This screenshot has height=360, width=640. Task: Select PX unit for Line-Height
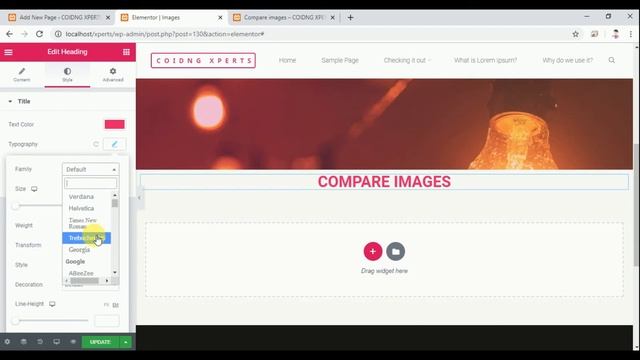[106, 305]
